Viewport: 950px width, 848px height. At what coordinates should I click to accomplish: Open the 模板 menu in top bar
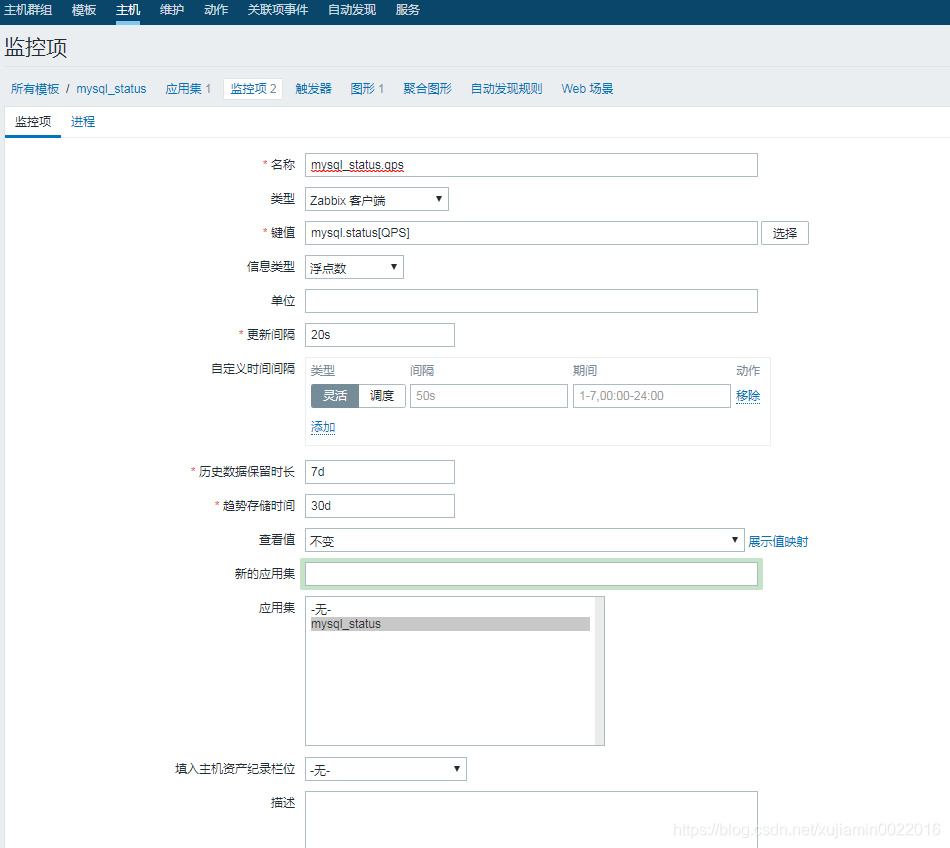(82, 11)
